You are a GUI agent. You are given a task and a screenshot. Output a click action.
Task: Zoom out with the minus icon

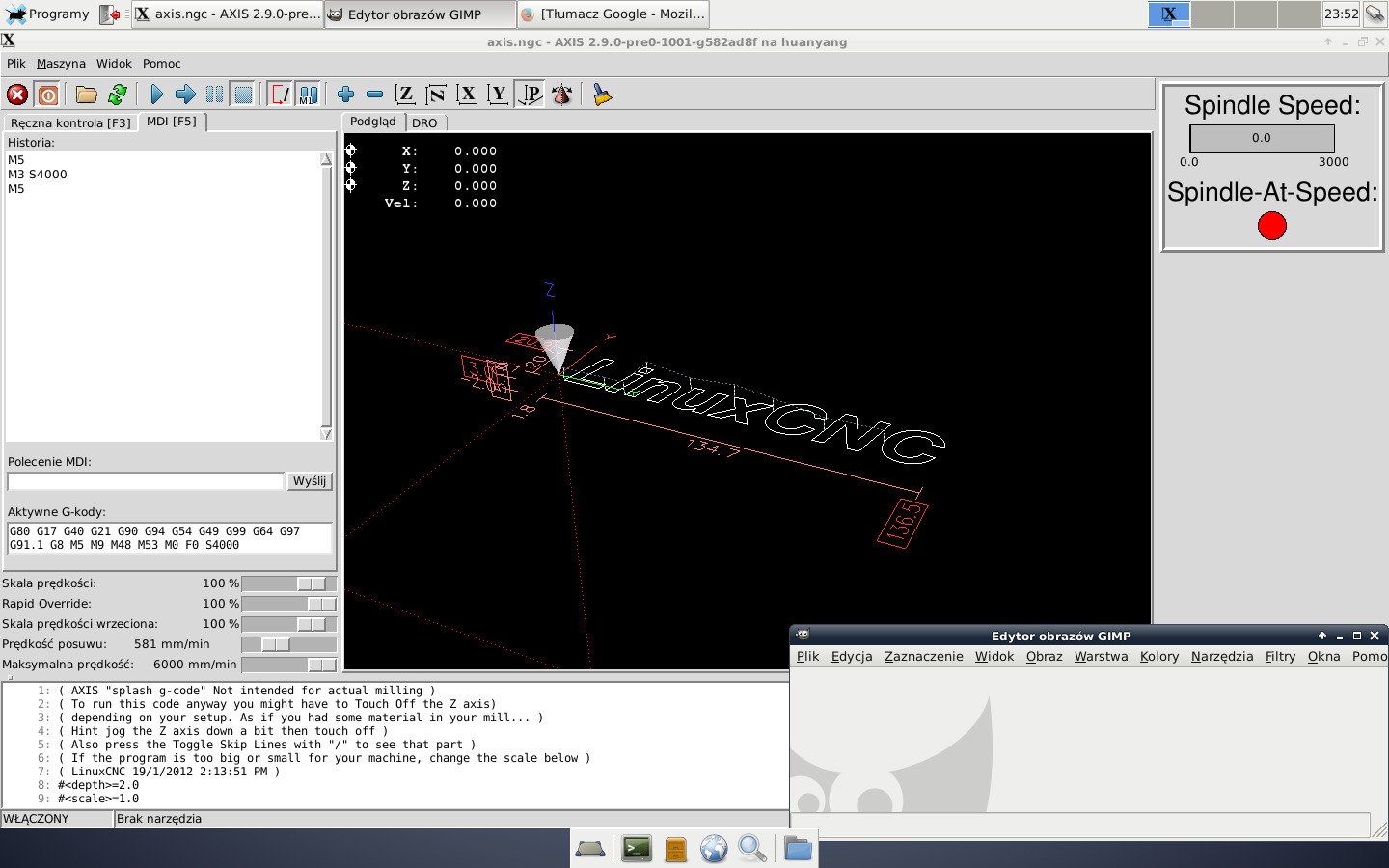tap(374, 95)
